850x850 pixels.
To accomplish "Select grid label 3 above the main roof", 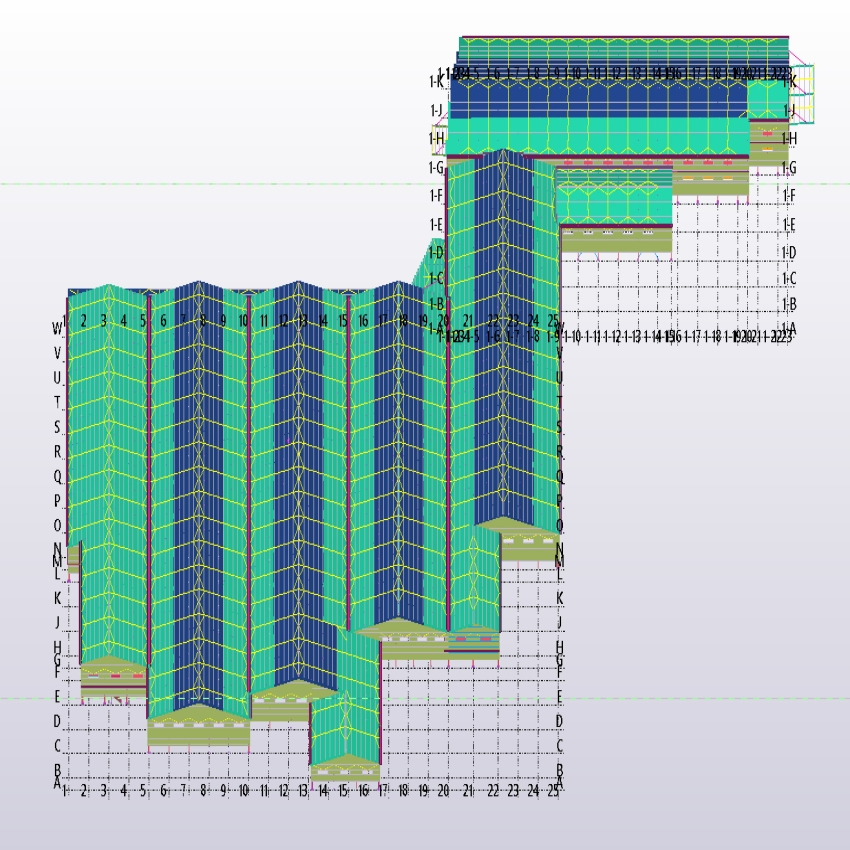I will 103,320.
